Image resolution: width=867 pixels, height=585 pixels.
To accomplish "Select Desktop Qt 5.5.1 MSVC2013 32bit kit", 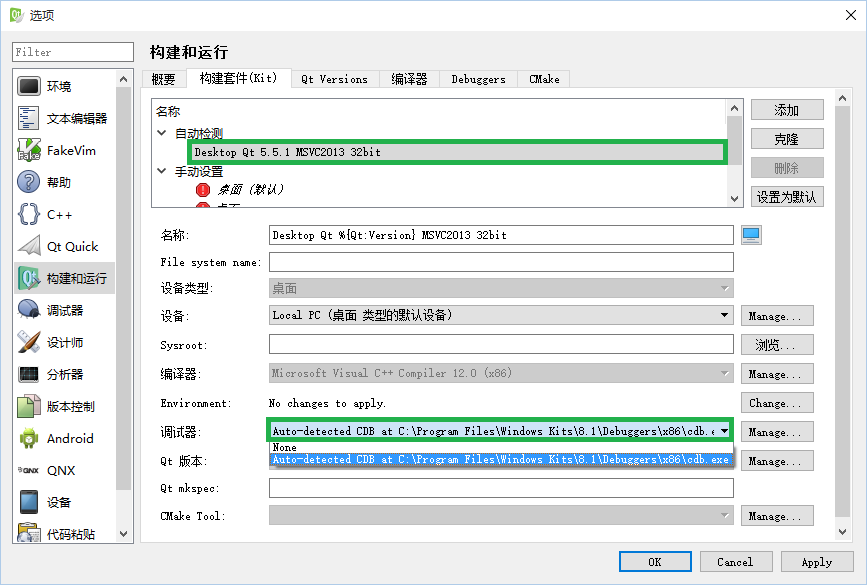I will tap(457, 152).
